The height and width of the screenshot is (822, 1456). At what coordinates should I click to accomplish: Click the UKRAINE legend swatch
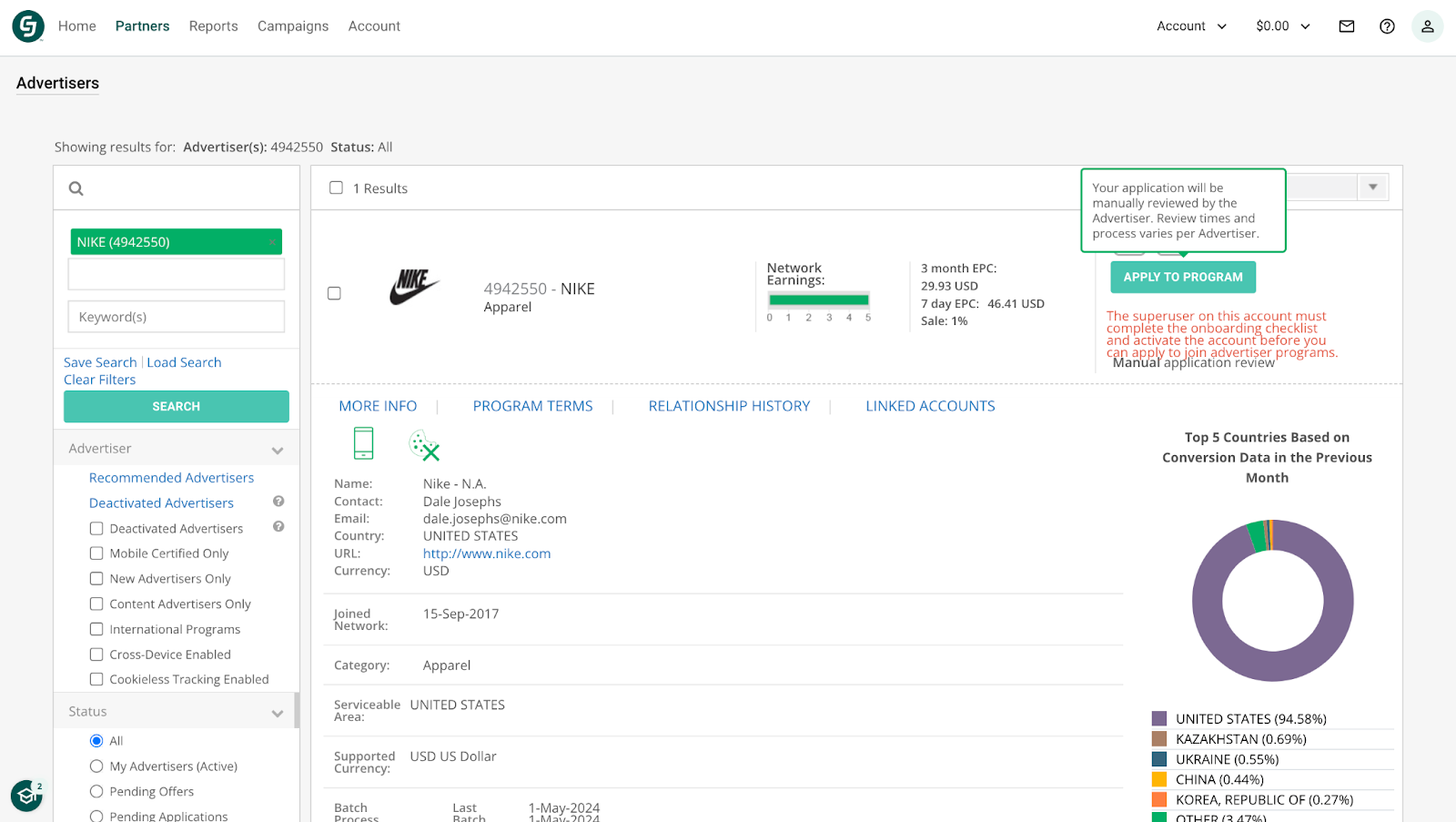coord(1159,759)
